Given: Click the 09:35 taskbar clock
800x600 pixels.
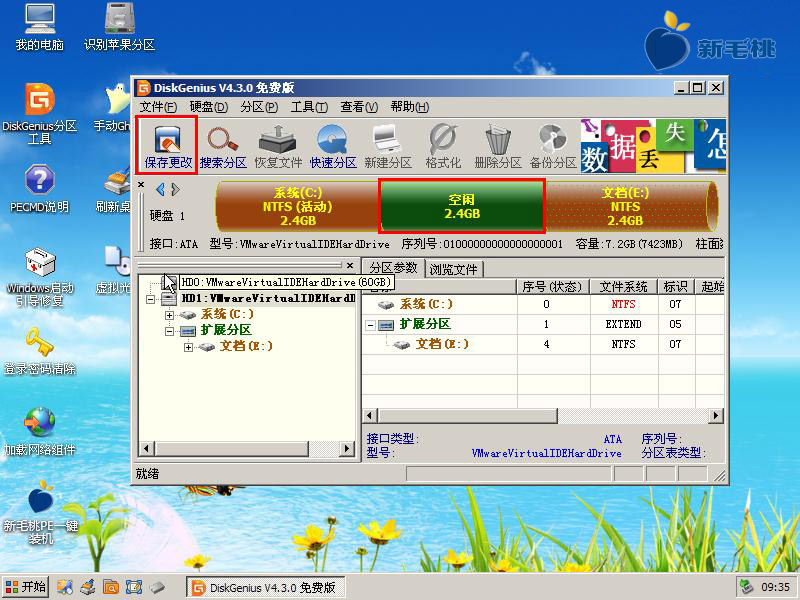Looking at the screenshot, I should (x=774, y=587).
